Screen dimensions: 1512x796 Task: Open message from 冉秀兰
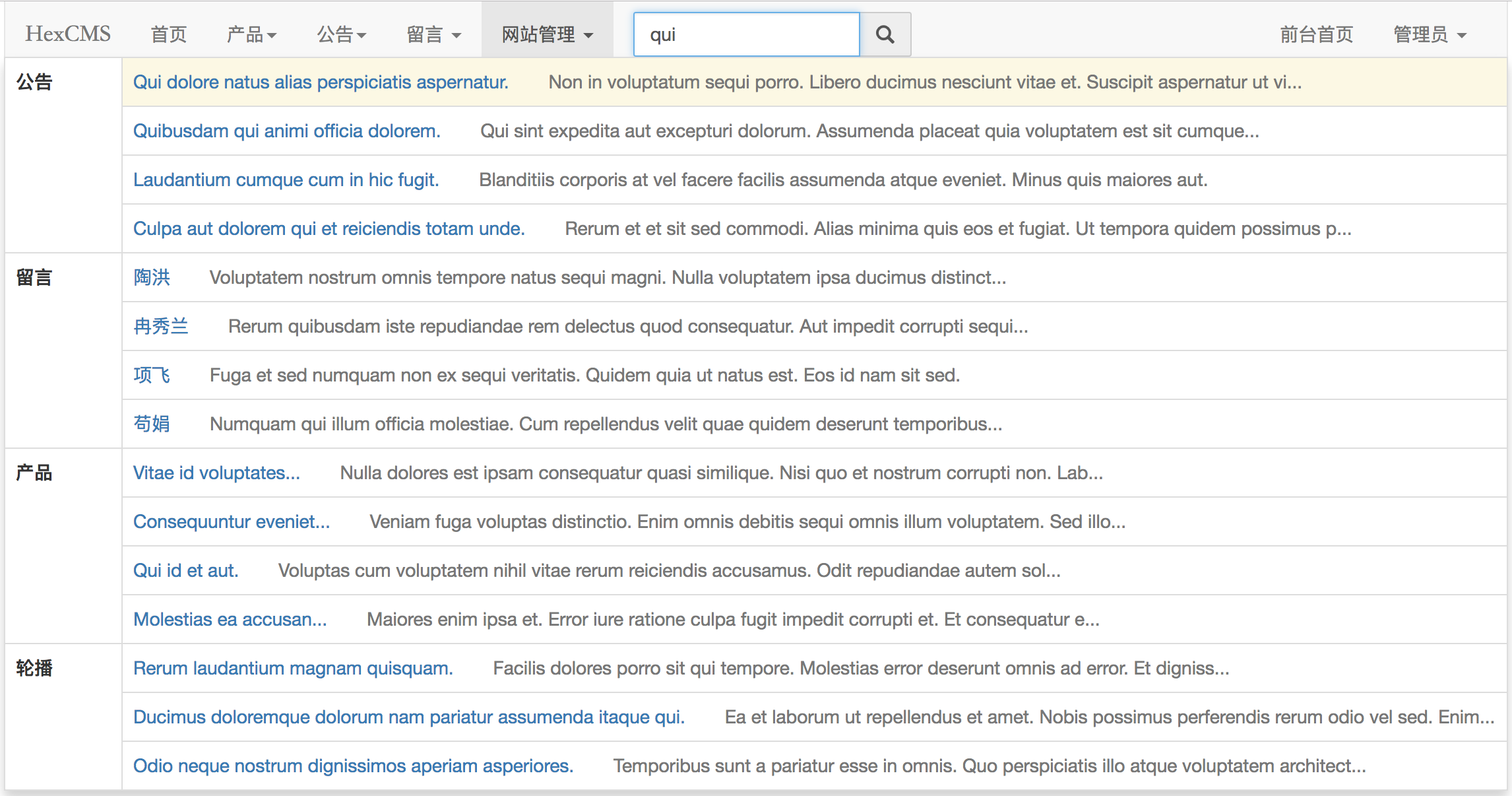pos(161,326)
